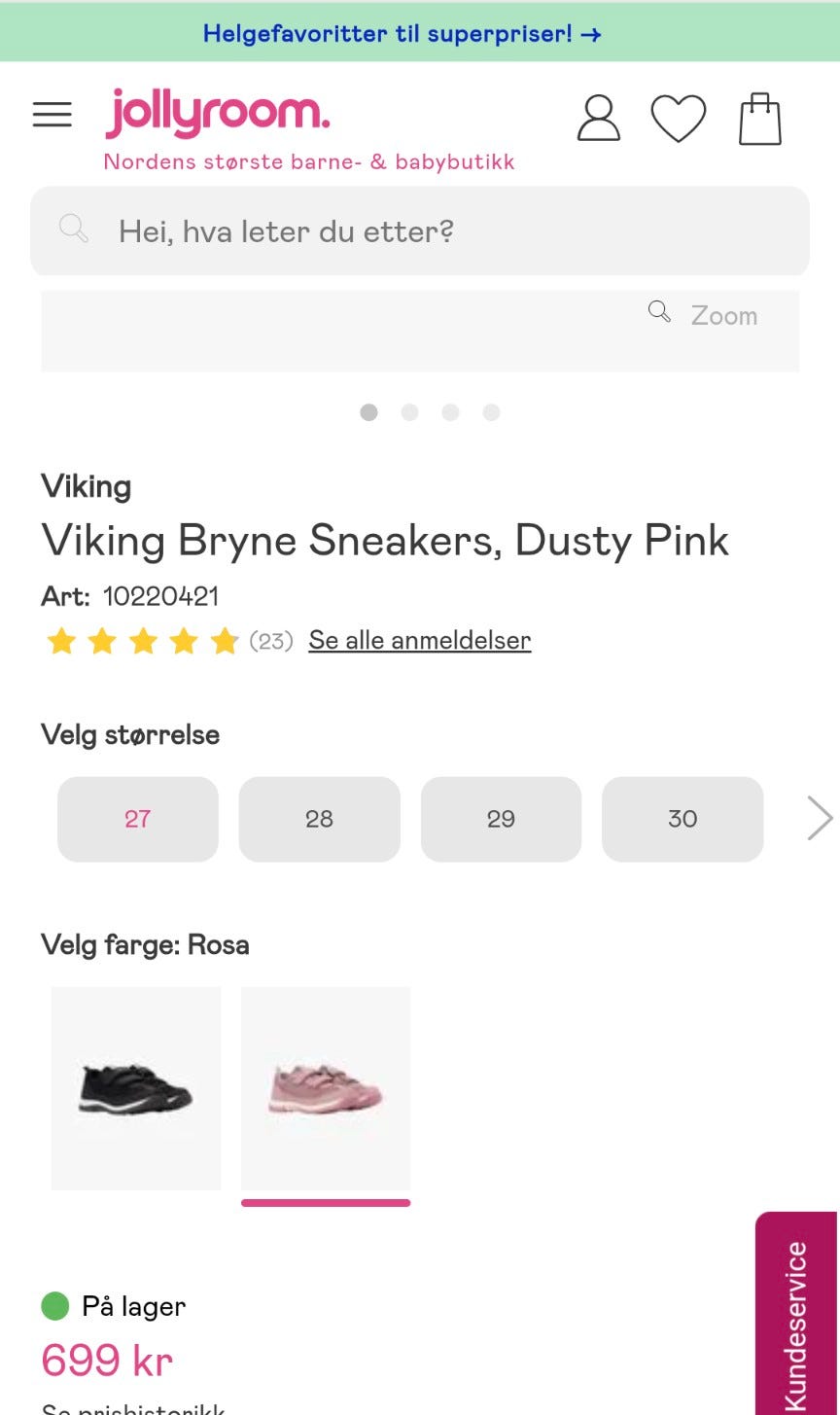This screenshot has height=1415, width=840.
Task: Select the black shoe color
Action: [x=136, y=1088]
